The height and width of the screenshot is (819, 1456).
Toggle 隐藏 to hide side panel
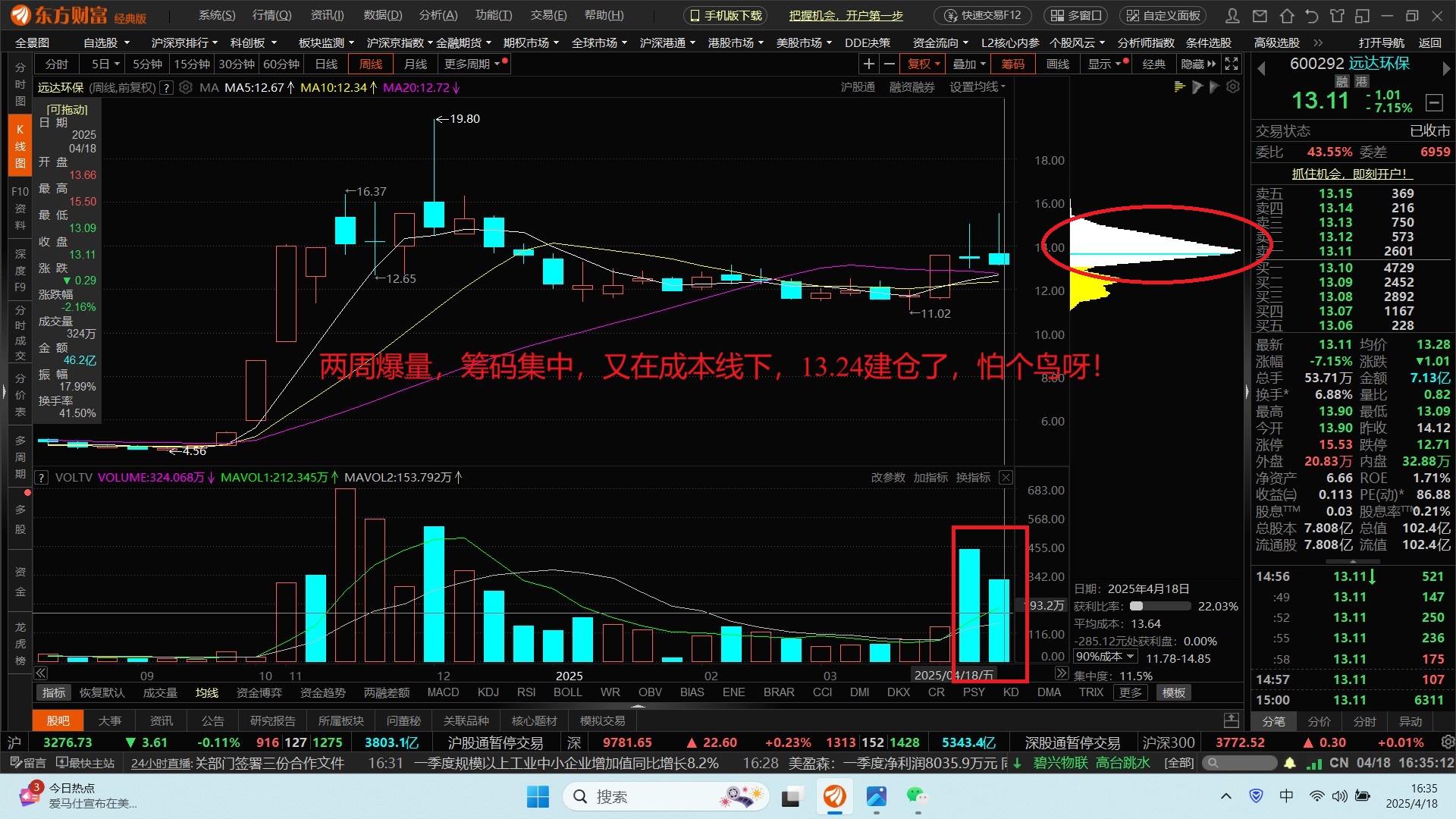[1197, 64]
